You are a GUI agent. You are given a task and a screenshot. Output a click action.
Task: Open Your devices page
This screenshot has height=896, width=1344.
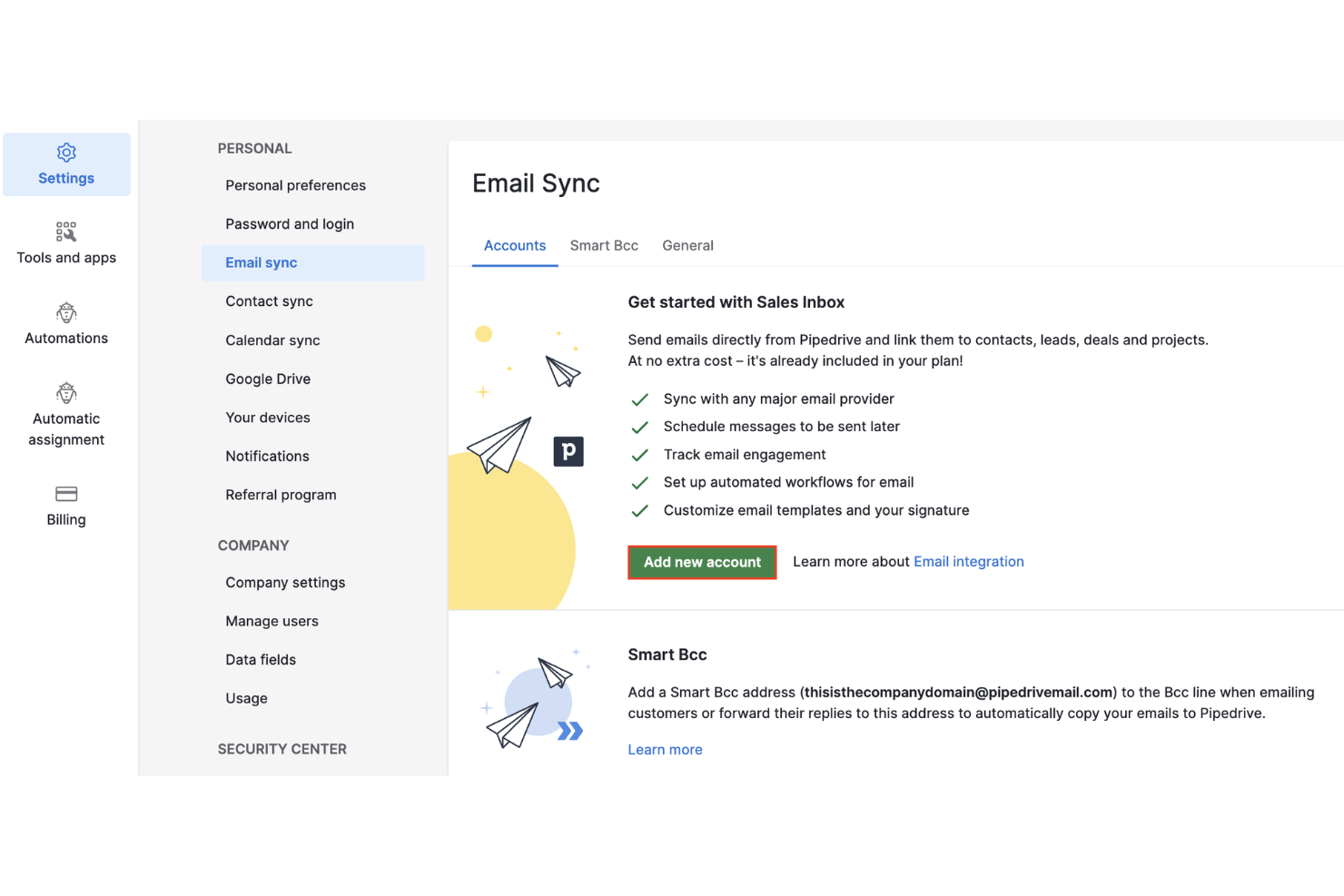click(x=268, y=417)
